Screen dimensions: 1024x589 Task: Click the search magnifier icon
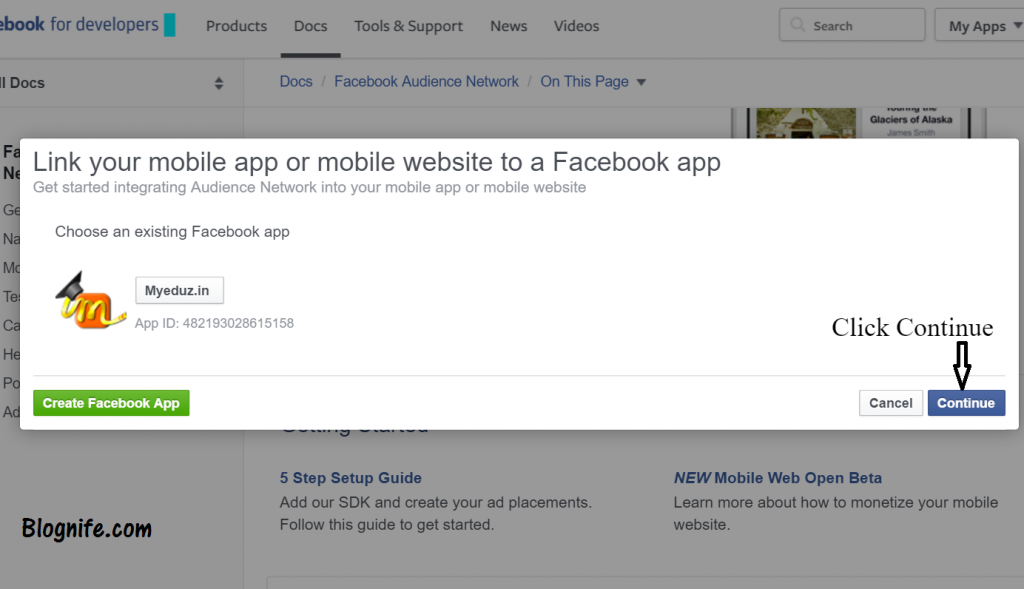797,25
